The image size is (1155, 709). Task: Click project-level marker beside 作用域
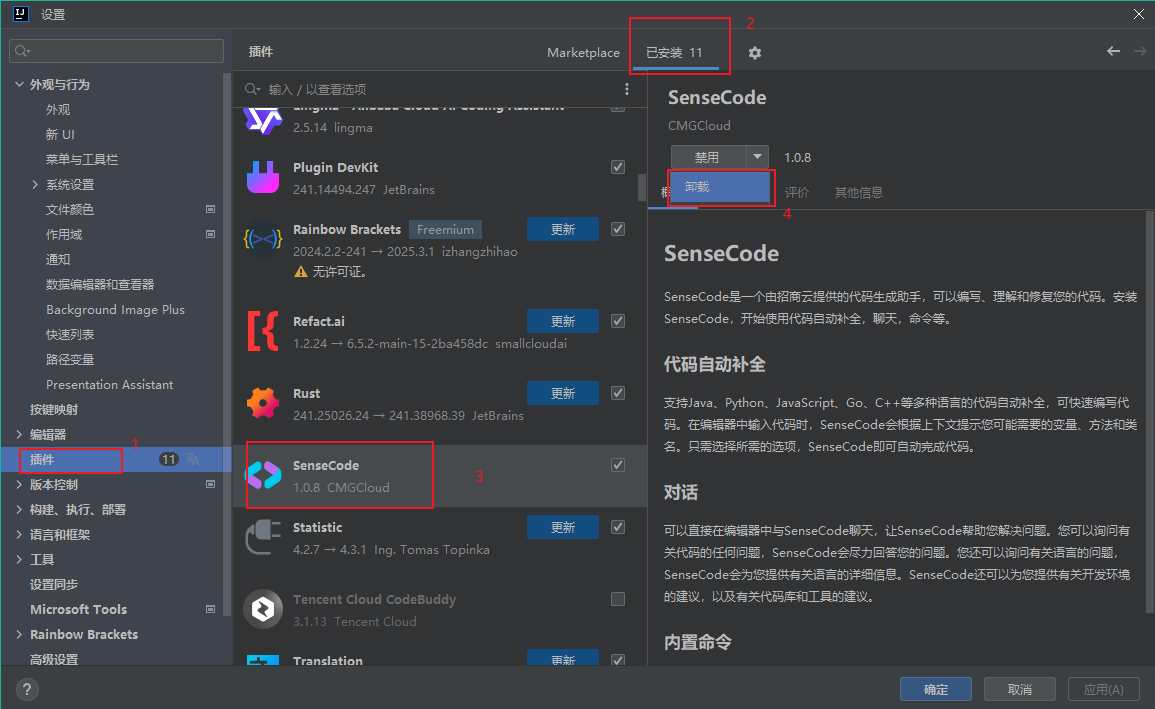coord(211,234)
